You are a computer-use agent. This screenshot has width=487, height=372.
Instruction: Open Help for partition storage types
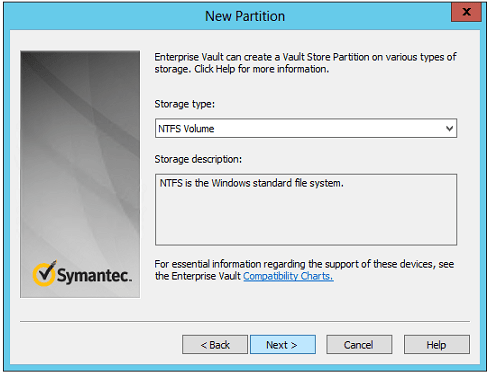[437, 345]
